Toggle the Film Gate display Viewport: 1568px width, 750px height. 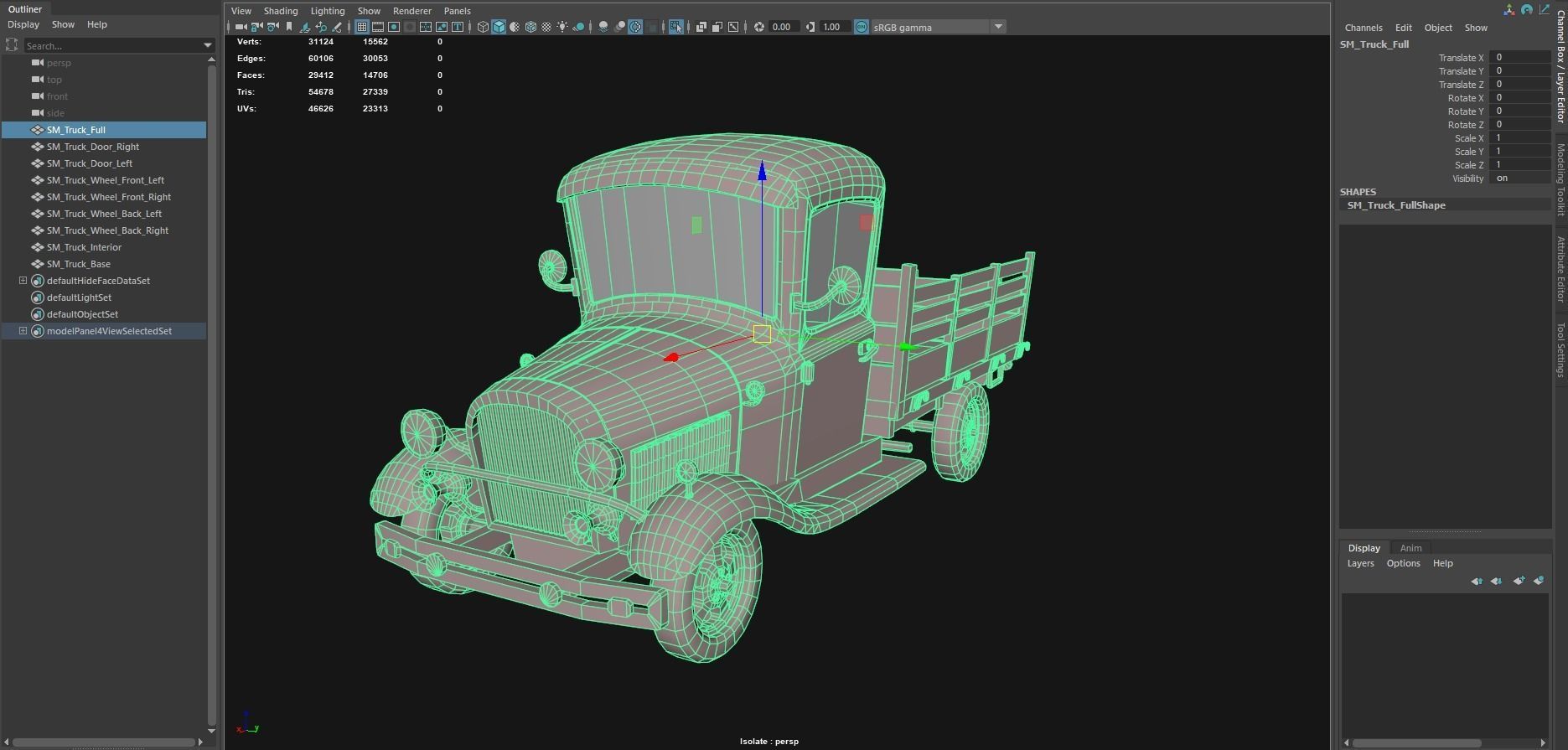pos(378,27)
